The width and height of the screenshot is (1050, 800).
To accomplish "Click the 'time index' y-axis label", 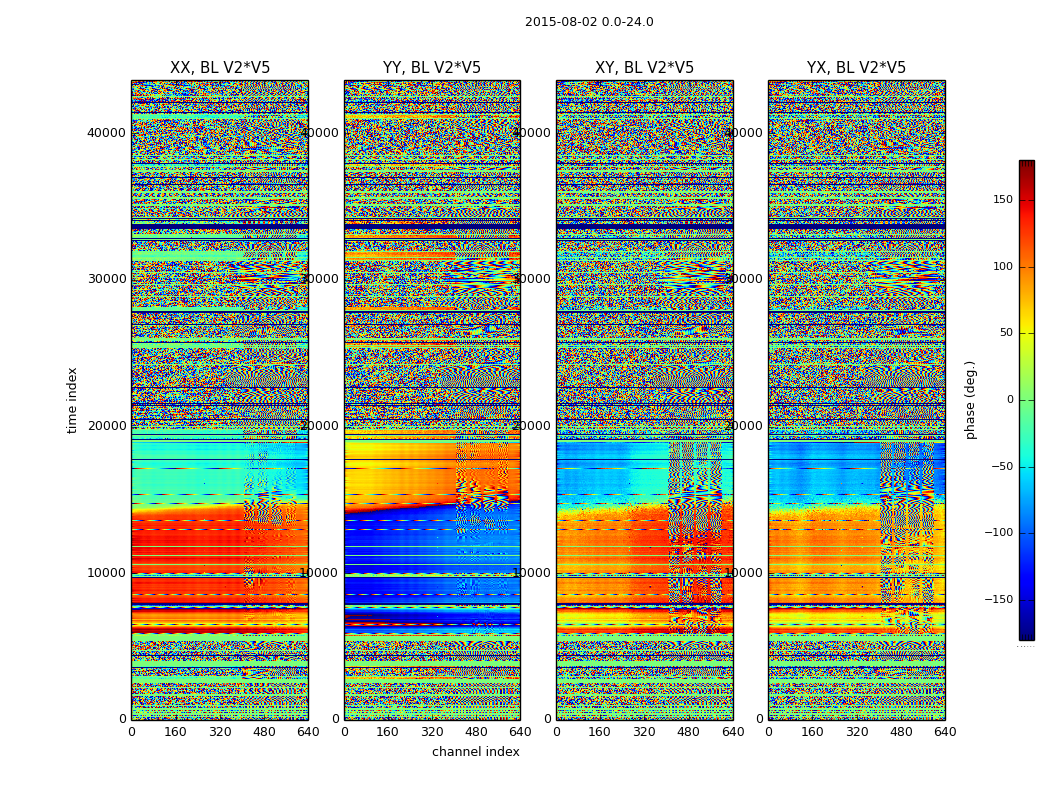I will click(72, 400).
